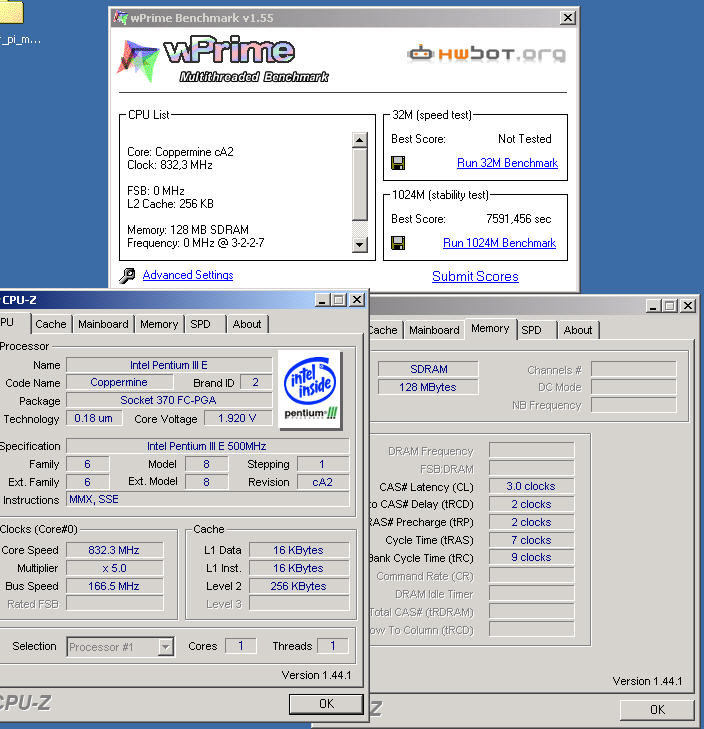Click 'Core: Coppermine cA2' in CPU List
704x729 pixels.
pos(180,152)
